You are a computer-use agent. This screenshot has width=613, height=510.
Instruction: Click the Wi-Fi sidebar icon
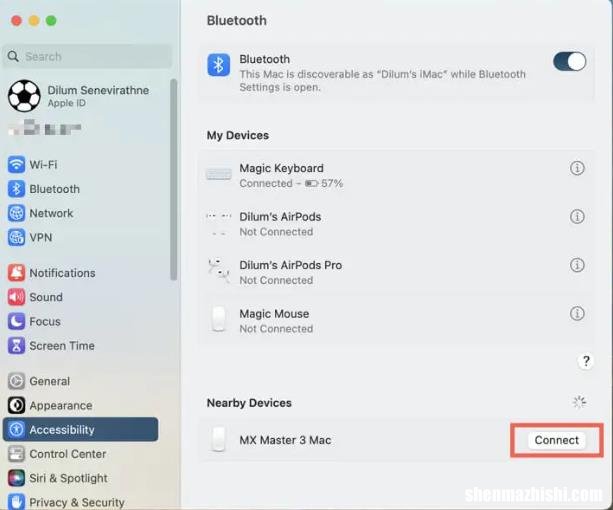16,165
